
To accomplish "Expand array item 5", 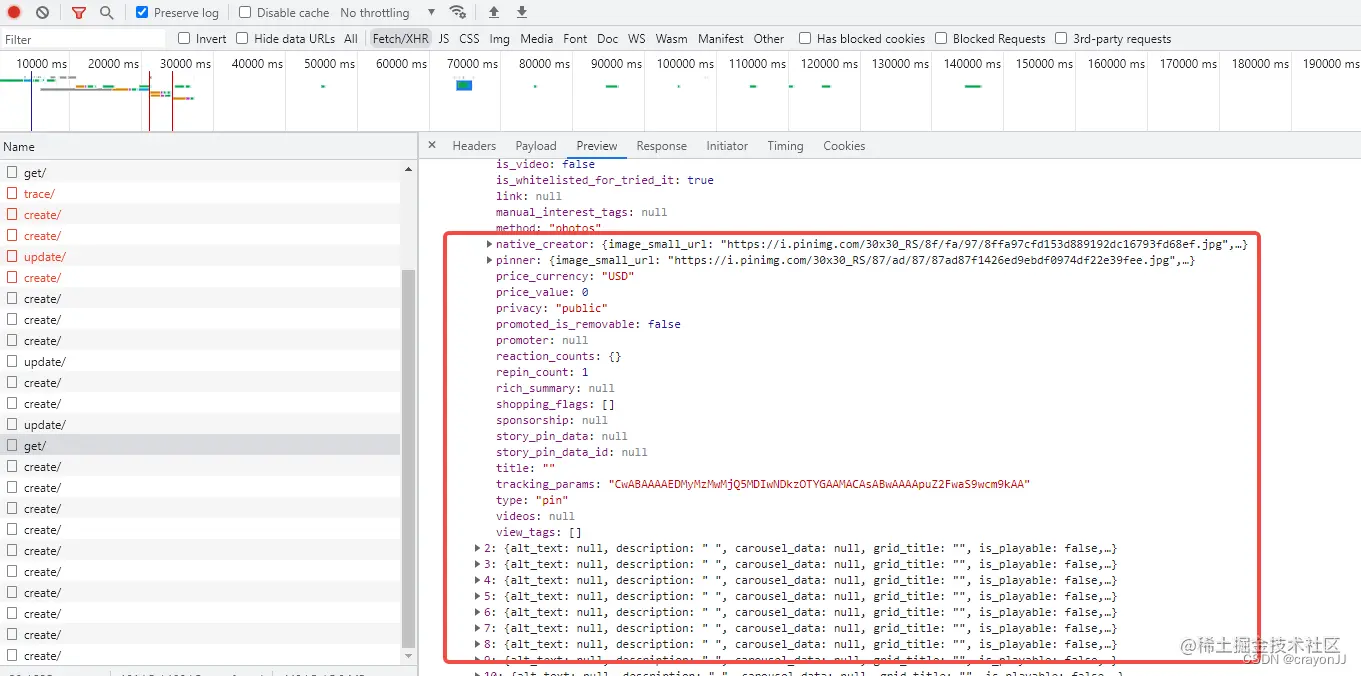I will (x=477, y=596).
